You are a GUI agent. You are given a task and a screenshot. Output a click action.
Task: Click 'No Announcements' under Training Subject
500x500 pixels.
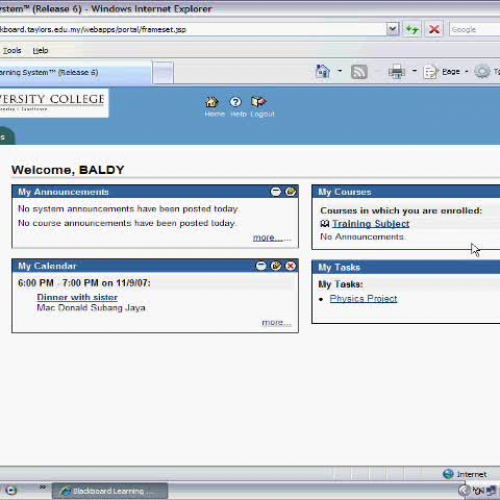tap(362, 237)
